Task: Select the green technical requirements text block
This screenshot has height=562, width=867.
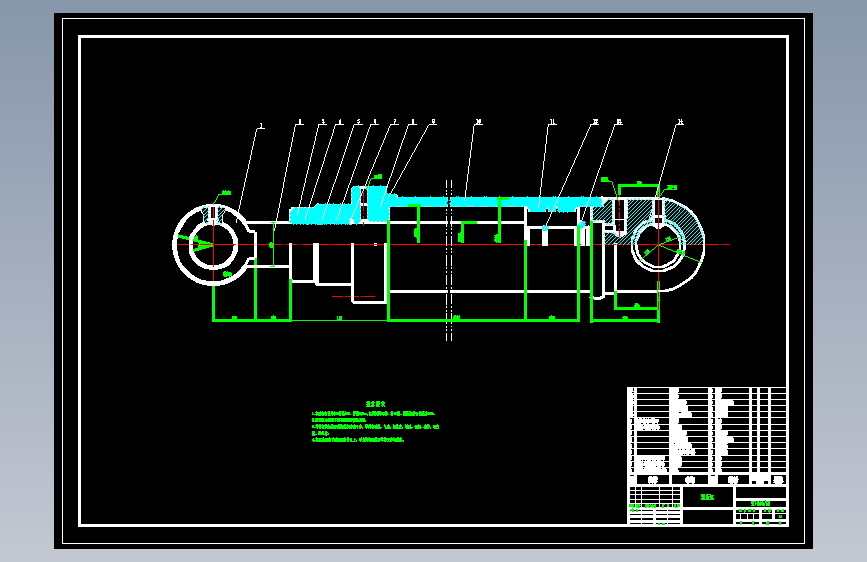Action: (375, 422)
